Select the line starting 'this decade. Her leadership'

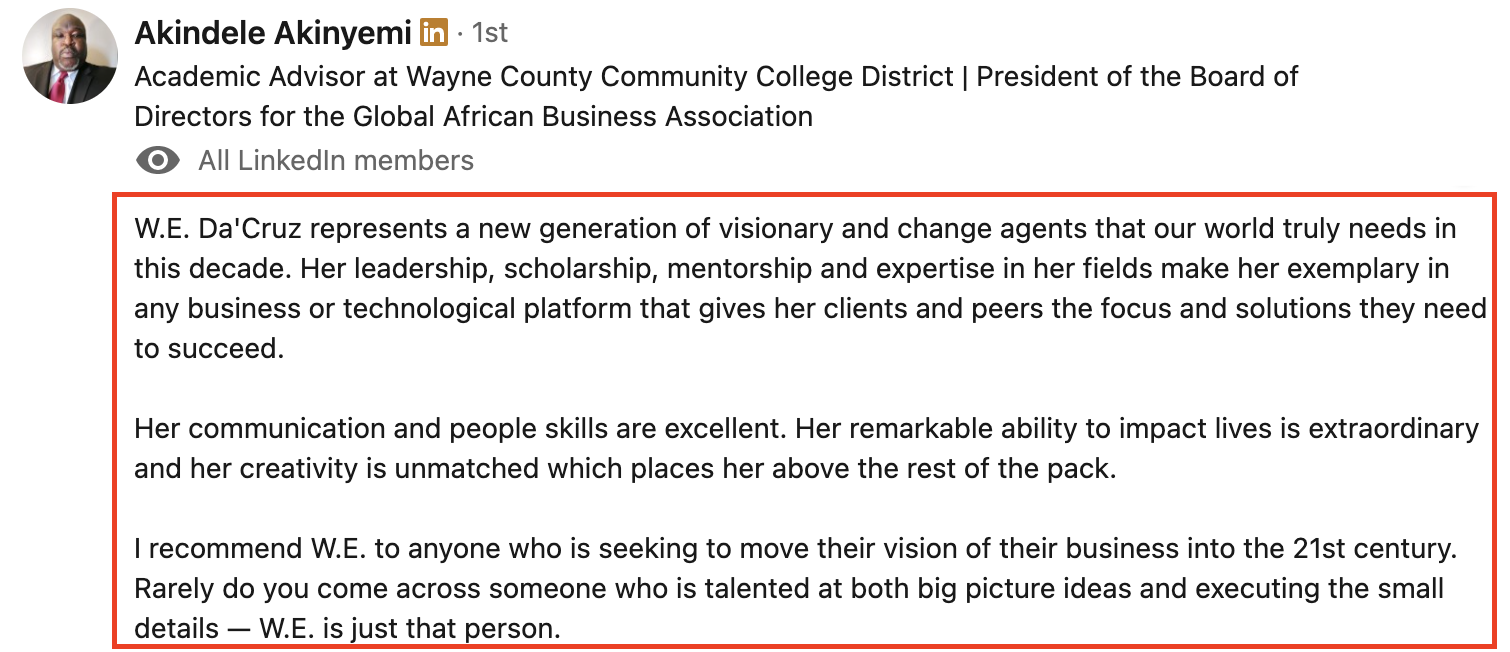click(x=792, y=269)
